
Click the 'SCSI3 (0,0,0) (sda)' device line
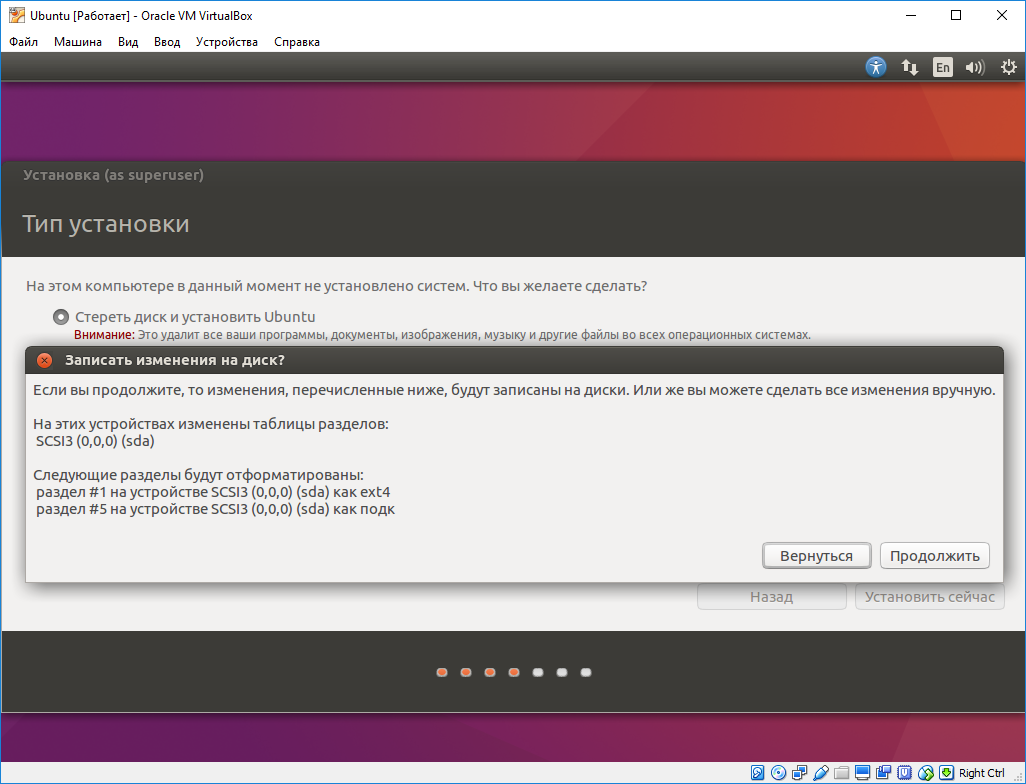click(96, 441)
